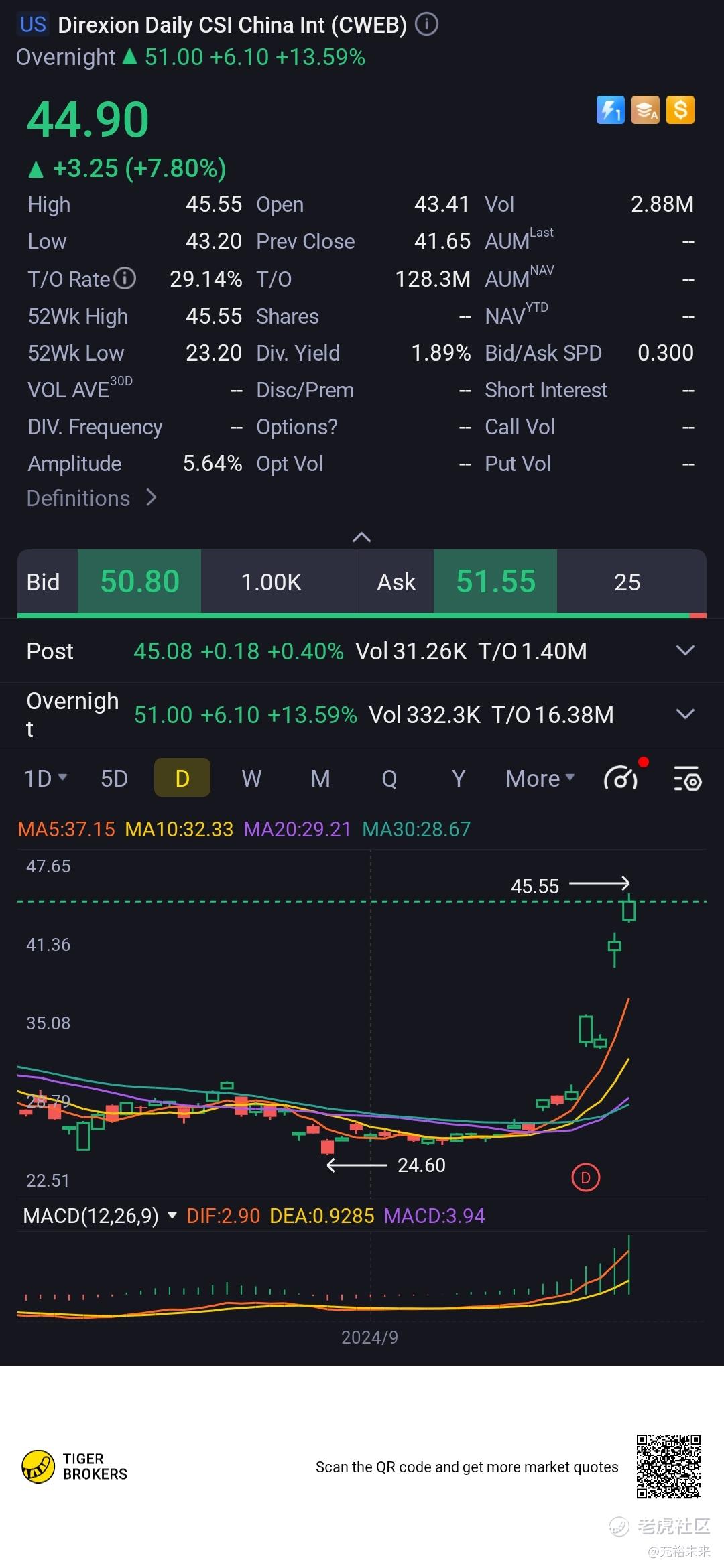
Task: Tap the DIF:2.90 value
Action: coord(223,1216)
